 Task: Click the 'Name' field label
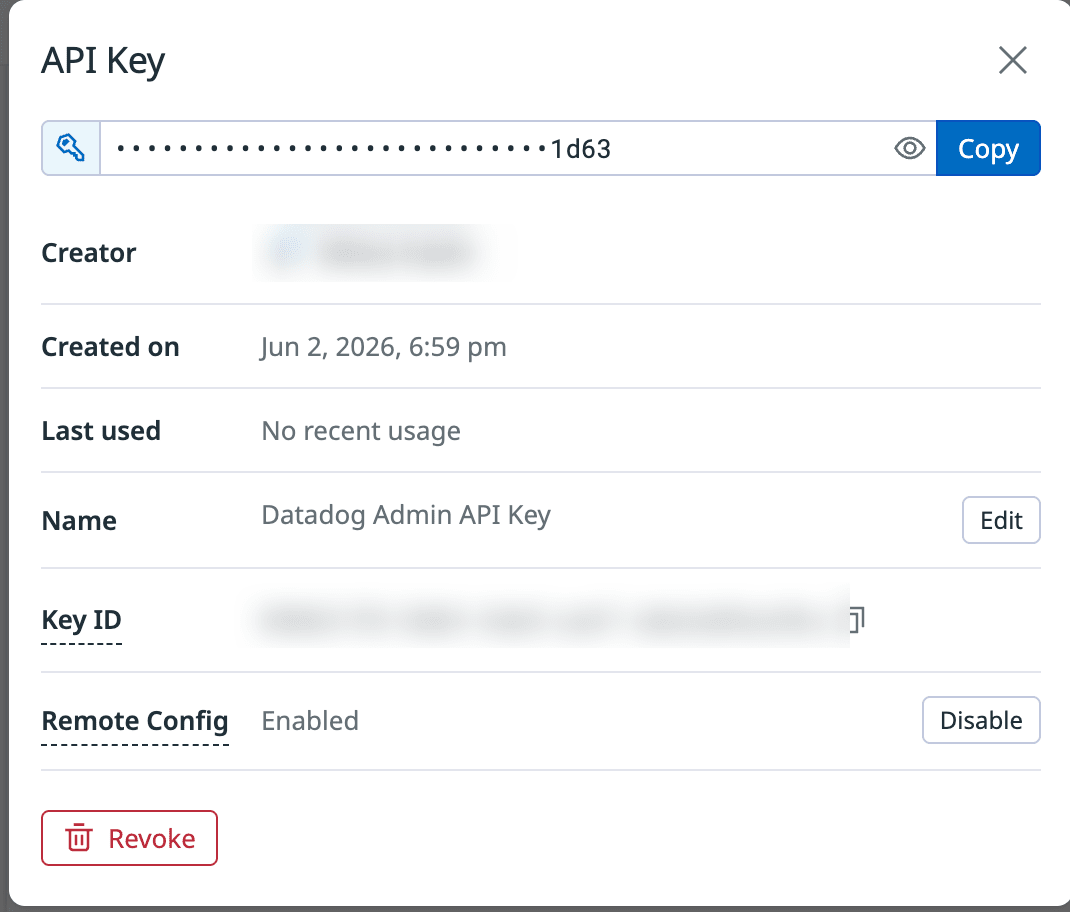(79, 521)
